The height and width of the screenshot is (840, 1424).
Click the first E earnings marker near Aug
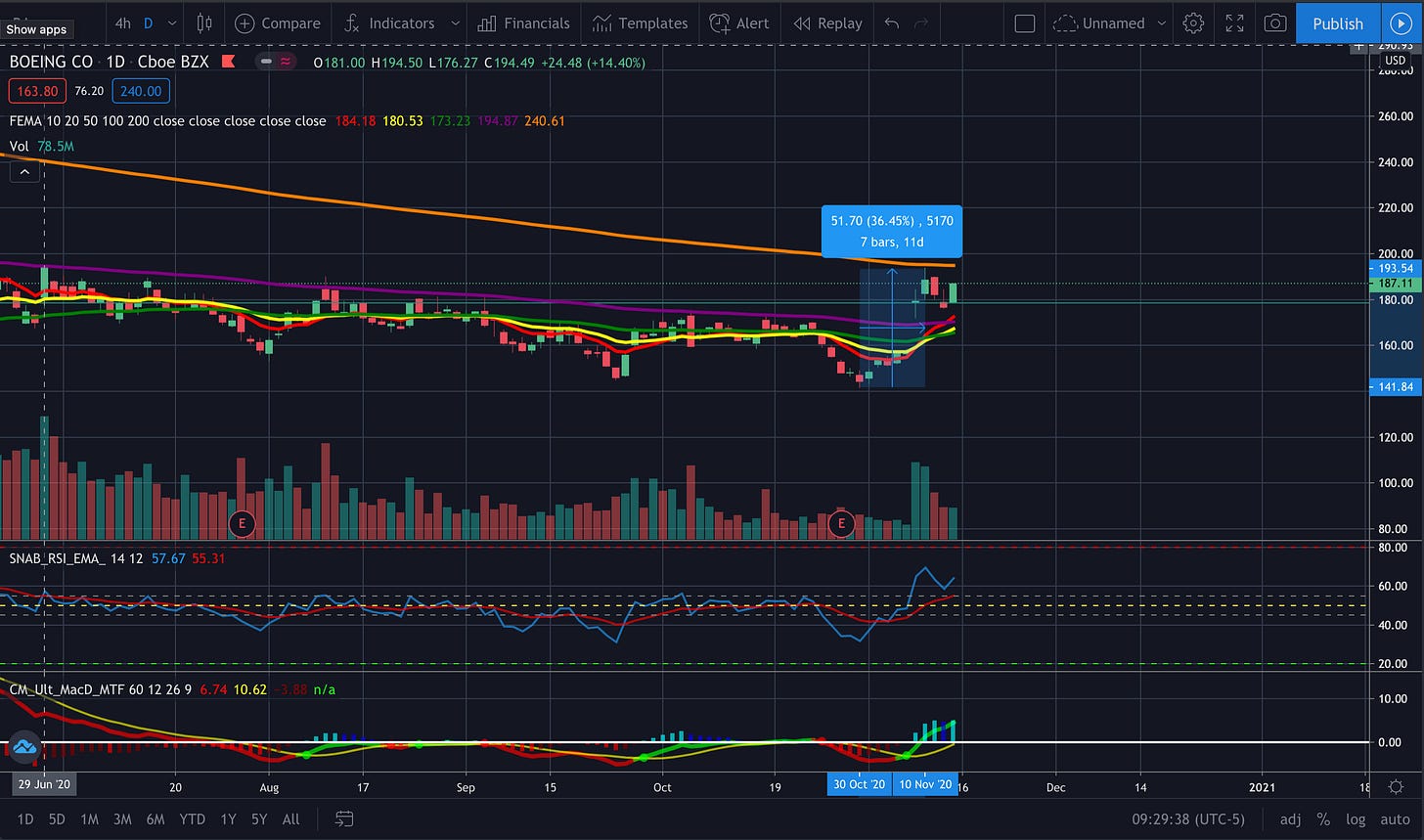click(242, 524)
